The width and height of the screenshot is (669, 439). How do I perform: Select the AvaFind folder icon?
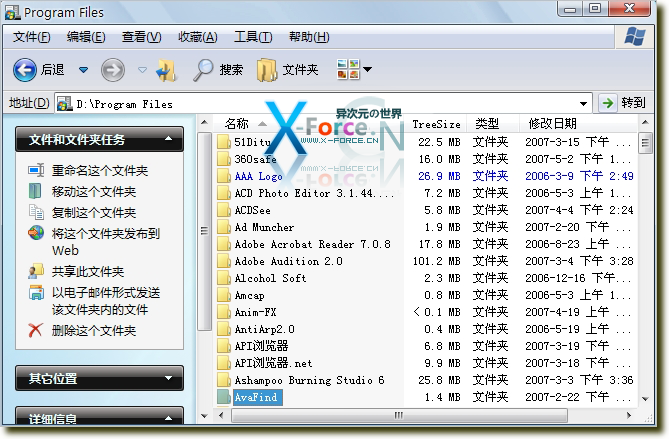(224, 397)
